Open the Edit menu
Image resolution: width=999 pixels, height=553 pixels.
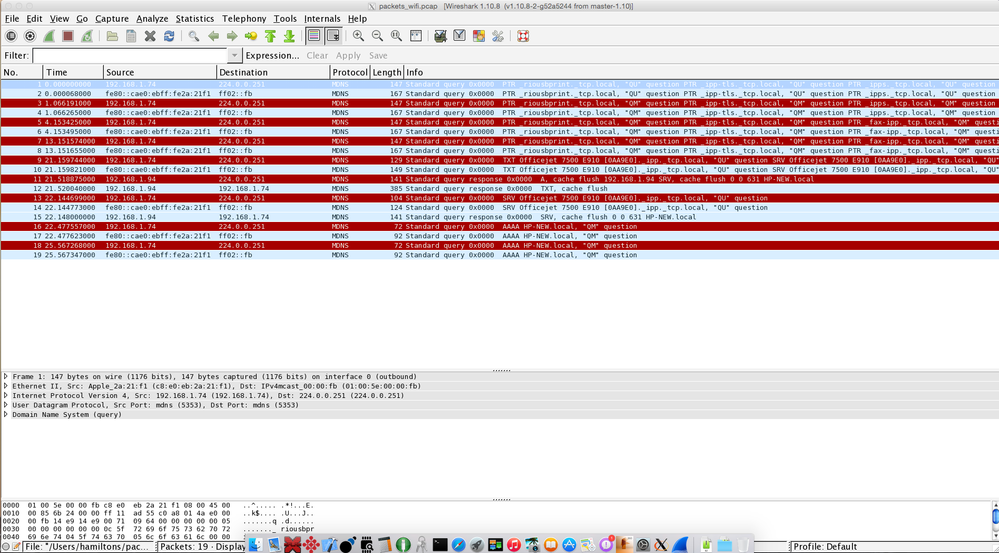(x=34, y=19)
